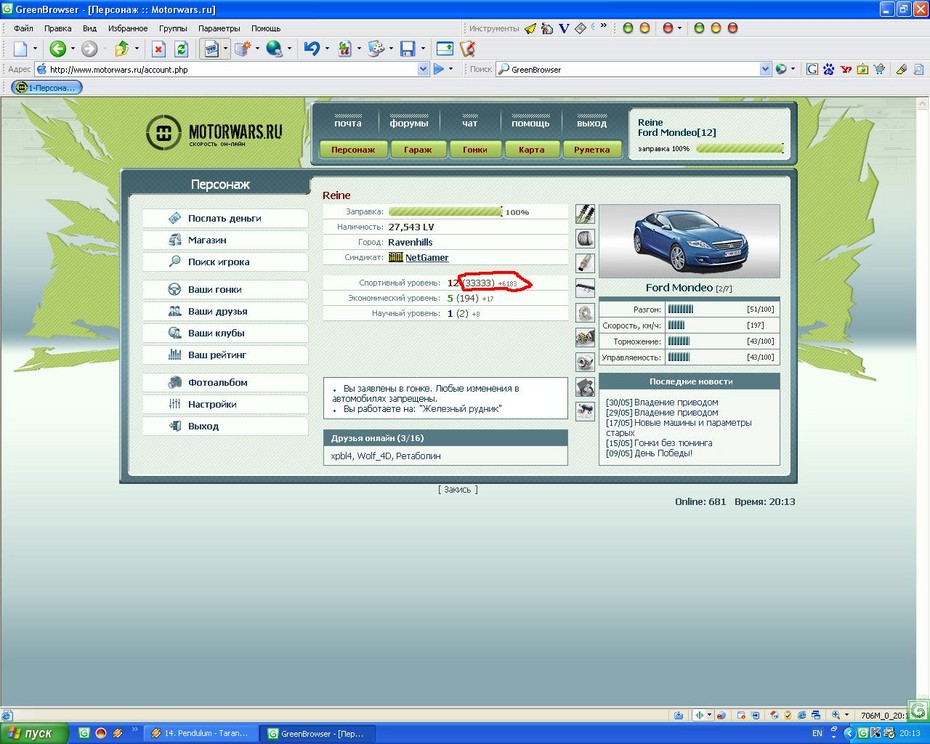Open Ваши друзья from the sidebar
930x744 pixels.
pyautogui.click(x=225, y=311)
